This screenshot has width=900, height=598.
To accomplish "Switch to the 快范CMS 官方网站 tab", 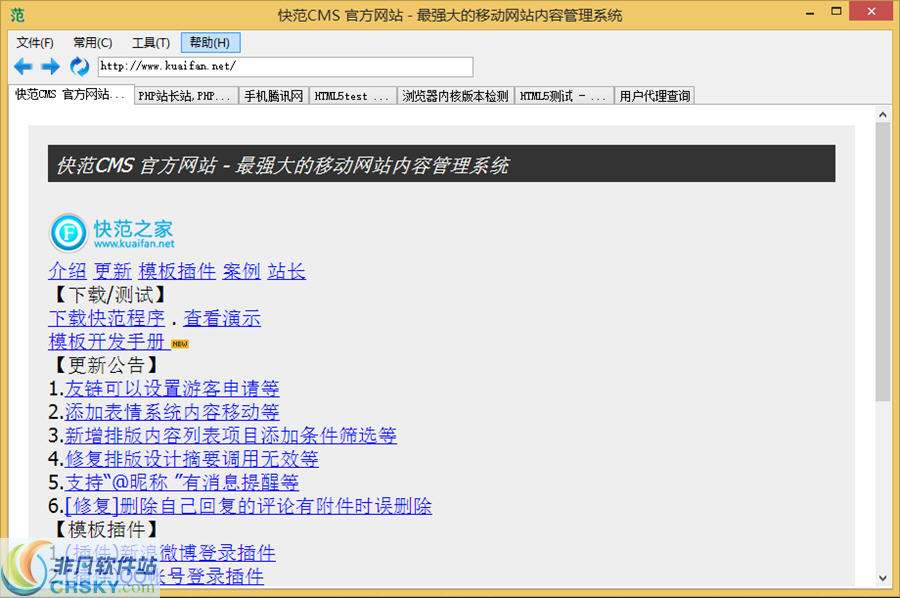I will (71, 95).
